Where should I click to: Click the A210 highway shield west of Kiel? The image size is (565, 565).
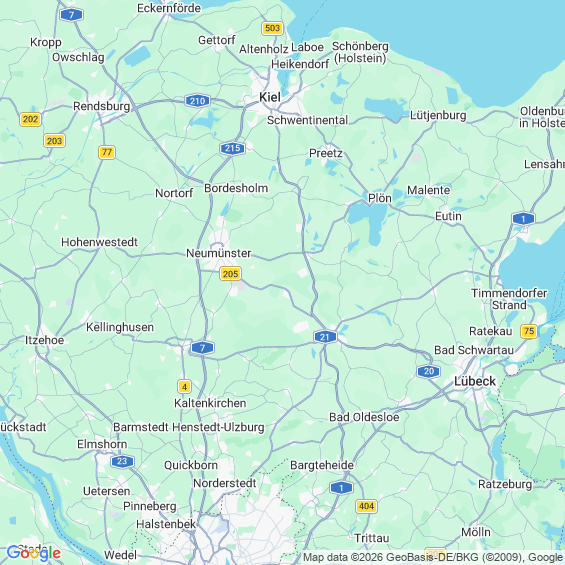point(197,101)
